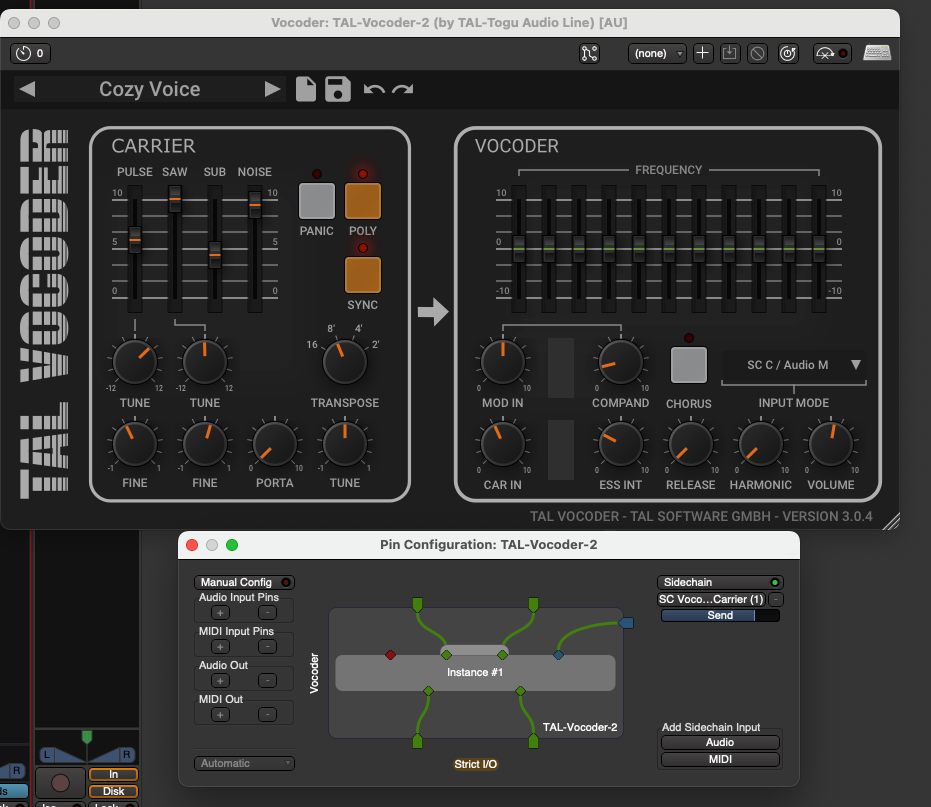Viewport: 931px width, 807px height.
Task: Click the ESS INT knob
Action: 620,444
